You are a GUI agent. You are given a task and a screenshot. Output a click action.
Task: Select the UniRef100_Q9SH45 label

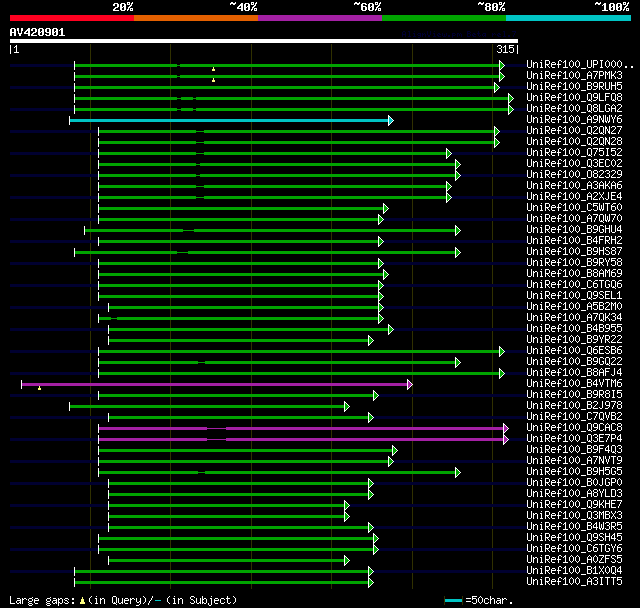574,538
